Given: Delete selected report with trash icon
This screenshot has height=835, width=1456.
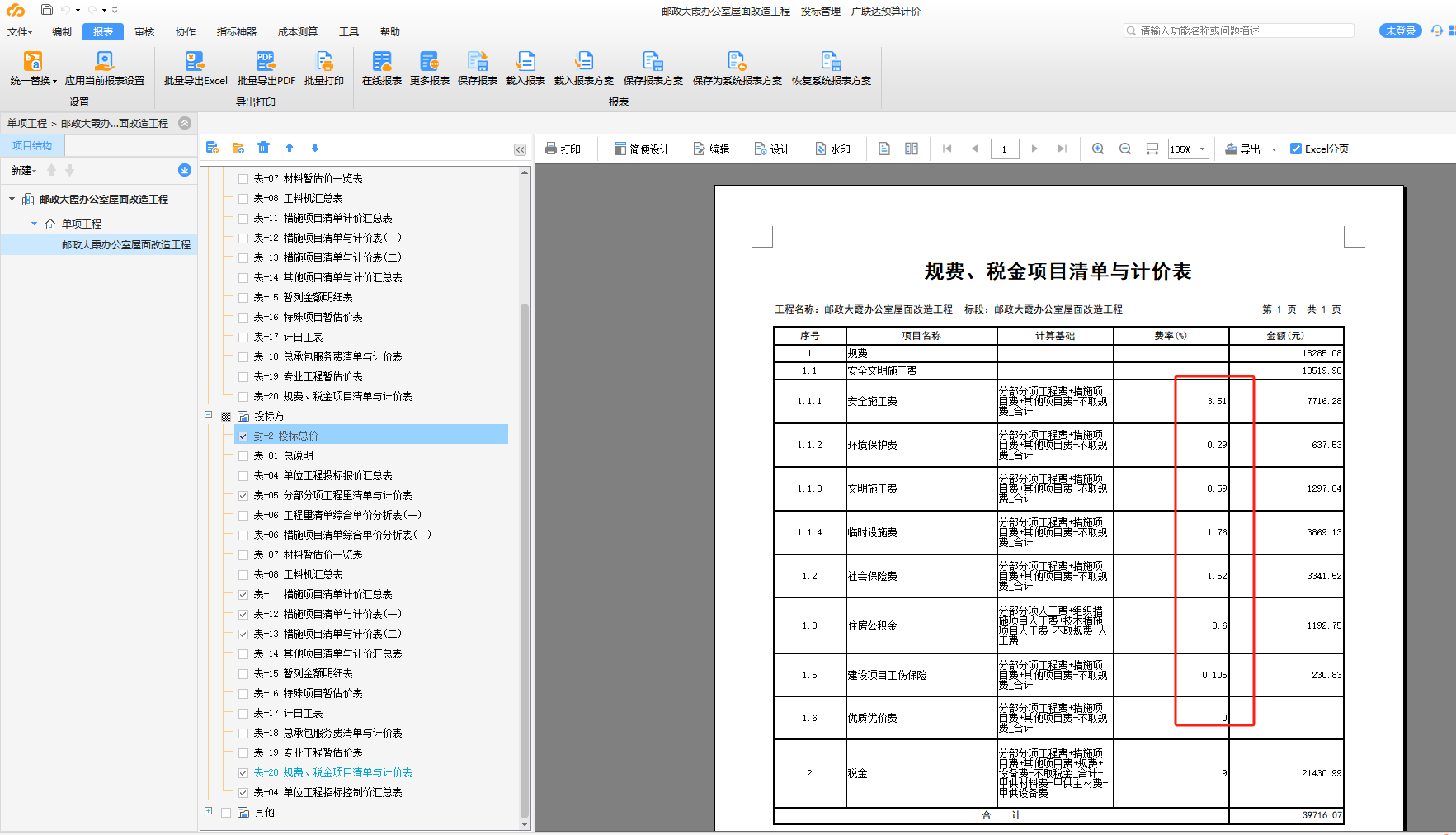Looking at the screenshot, I should pos(263,148).
